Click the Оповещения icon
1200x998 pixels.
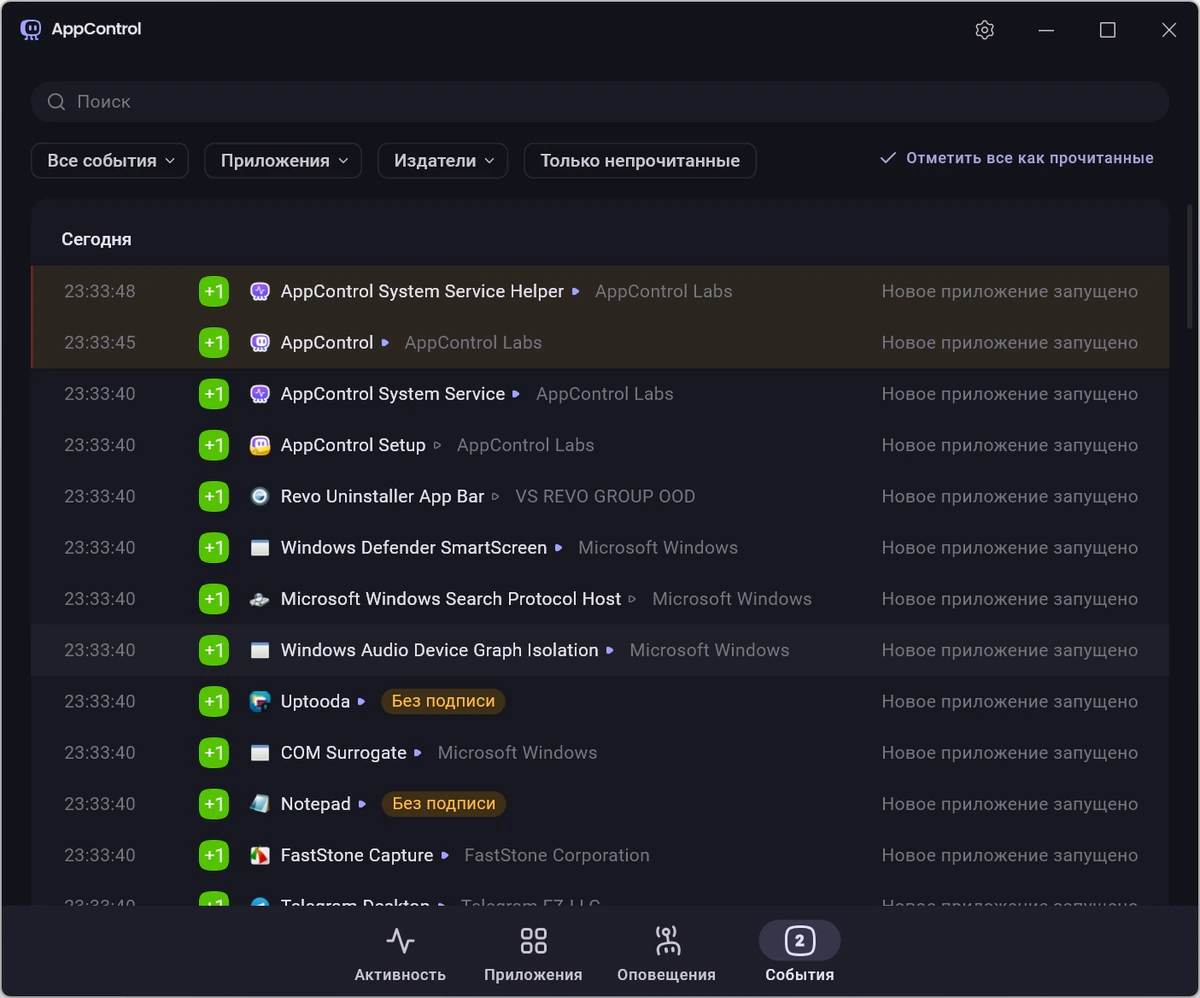click(x=666, y=941)
